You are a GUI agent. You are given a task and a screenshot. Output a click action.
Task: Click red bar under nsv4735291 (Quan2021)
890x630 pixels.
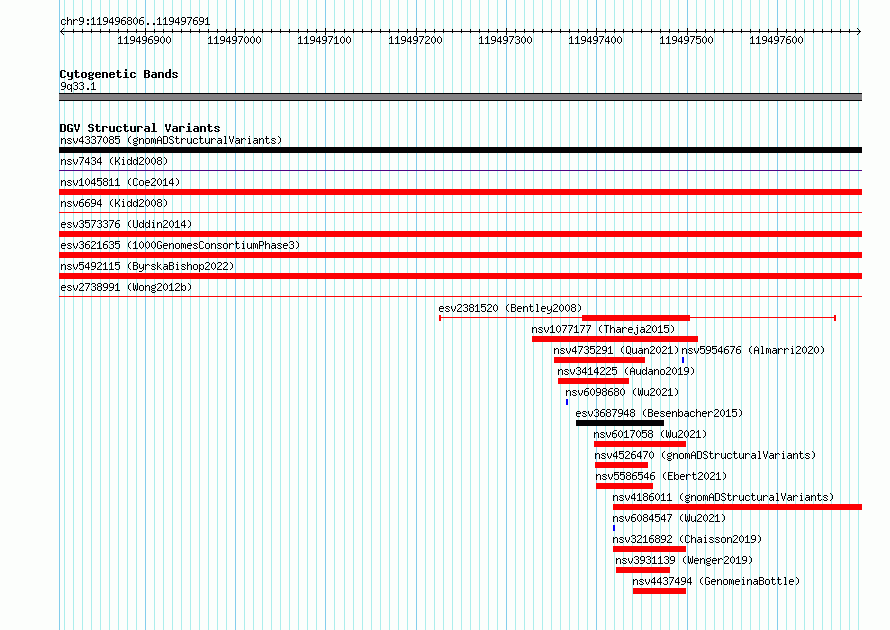[599, 360]
